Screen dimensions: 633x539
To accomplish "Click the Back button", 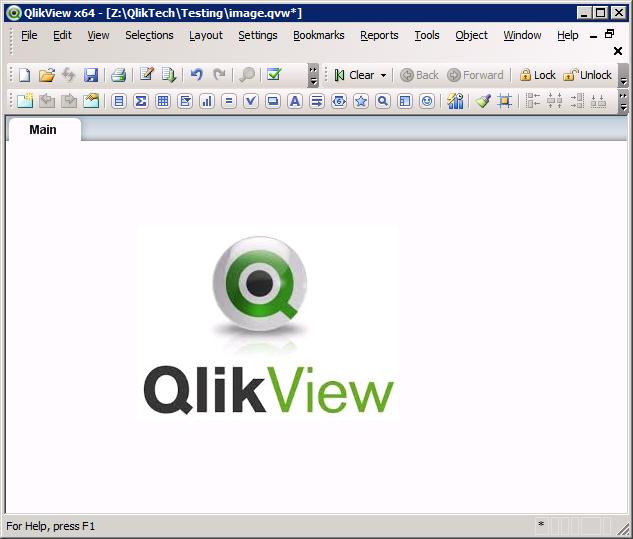I will (419, 75).
